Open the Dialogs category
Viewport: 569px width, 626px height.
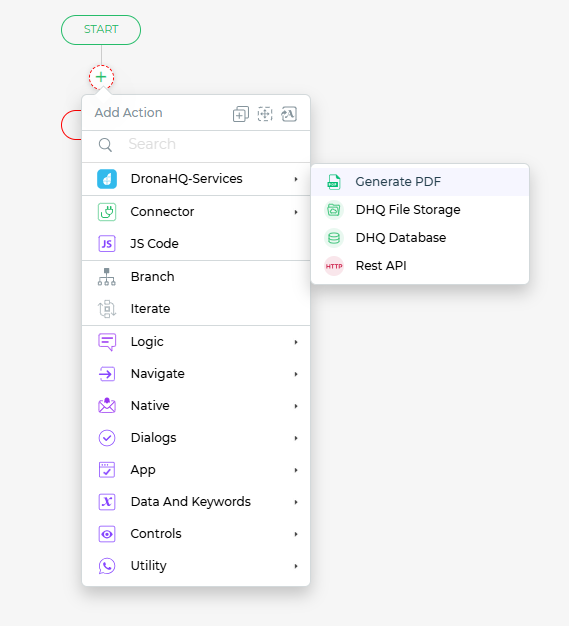(196, 438)
